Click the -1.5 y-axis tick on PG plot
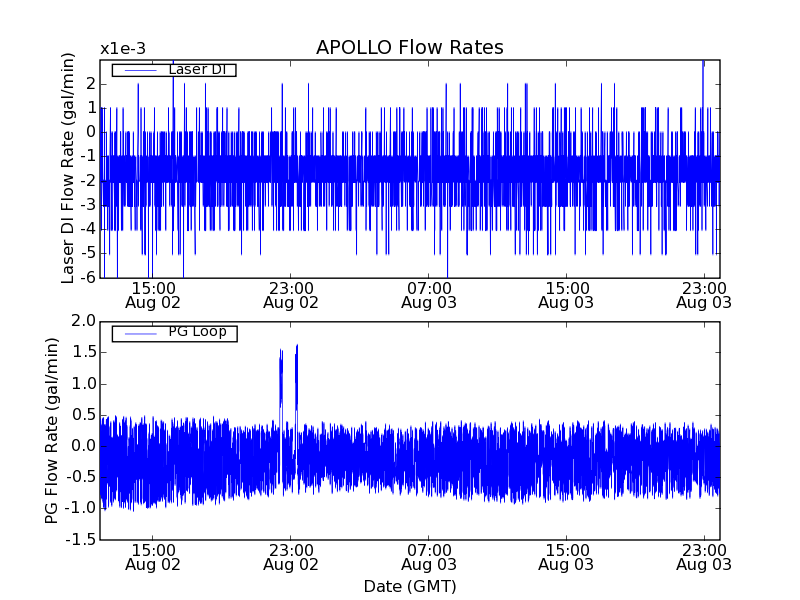The width and height of the screenshot is (800, 600). pyautogui.click(x=80, y=540)
